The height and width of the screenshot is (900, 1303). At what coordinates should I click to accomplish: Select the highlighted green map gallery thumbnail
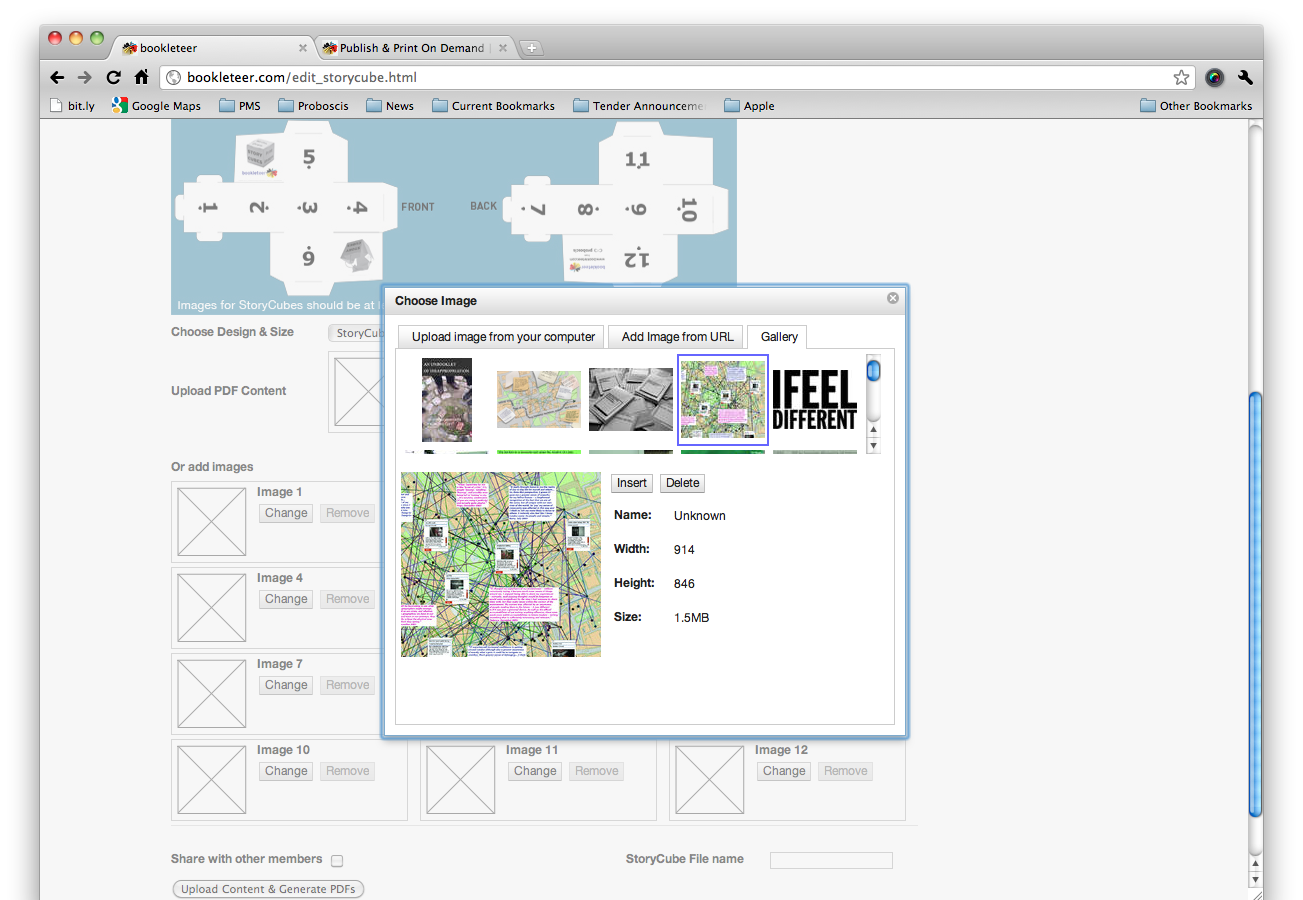(x=723, y=400)
